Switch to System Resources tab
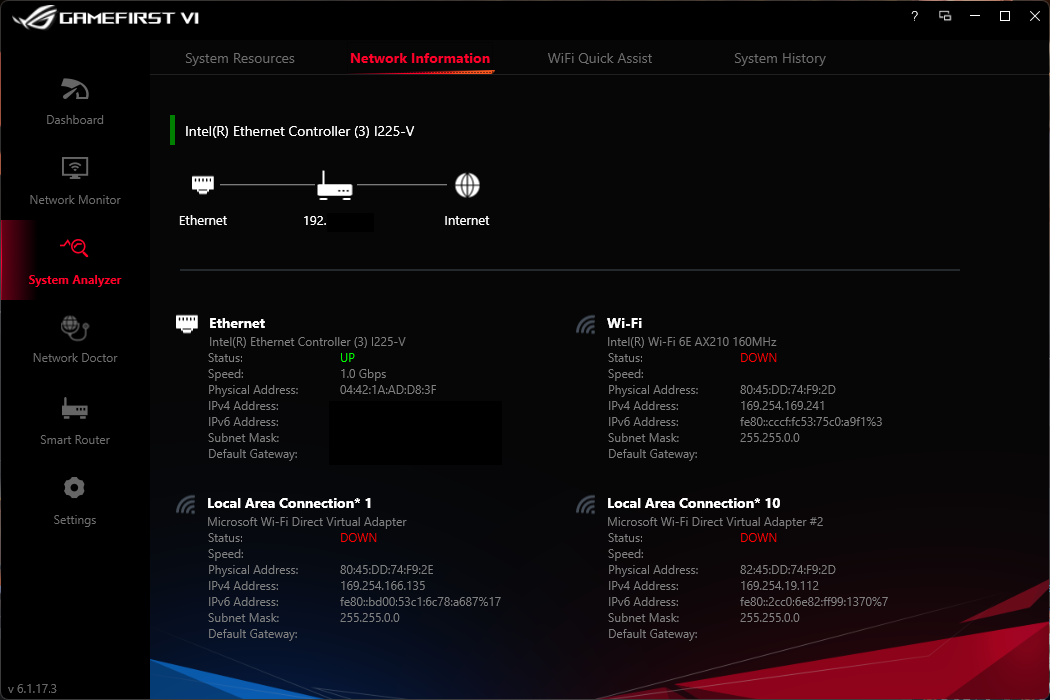 [240, 58]
